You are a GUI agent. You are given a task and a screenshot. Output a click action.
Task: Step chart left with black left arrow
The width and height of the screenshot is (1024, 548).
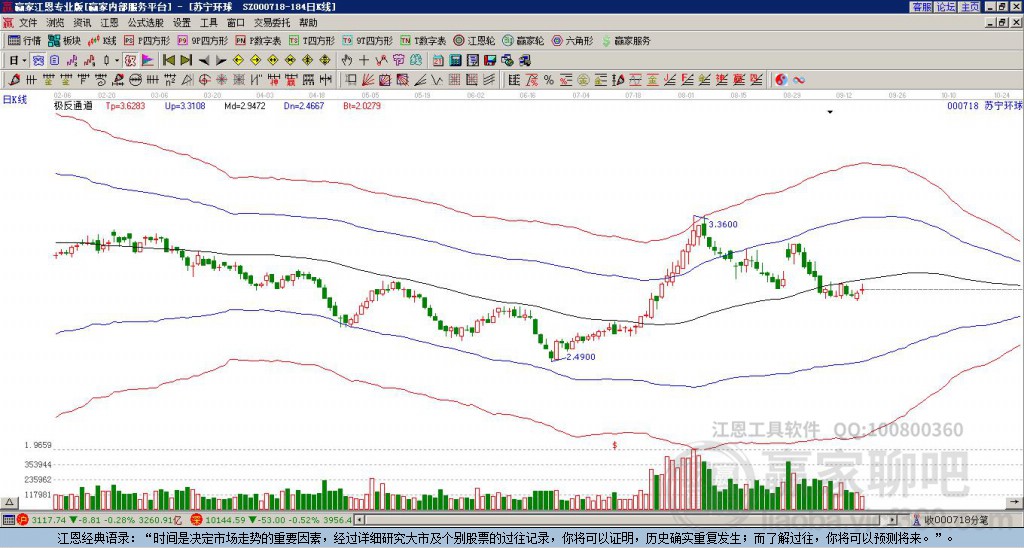203,60
